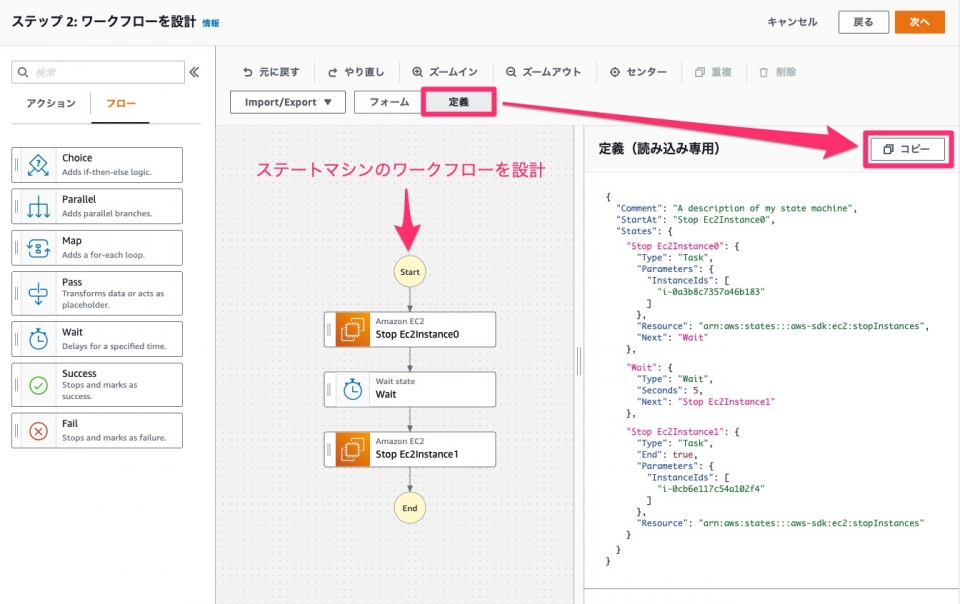
Task: Click the Amazon EC2 icon on Stop Ec2Instance1
Action: click(353, 449)
